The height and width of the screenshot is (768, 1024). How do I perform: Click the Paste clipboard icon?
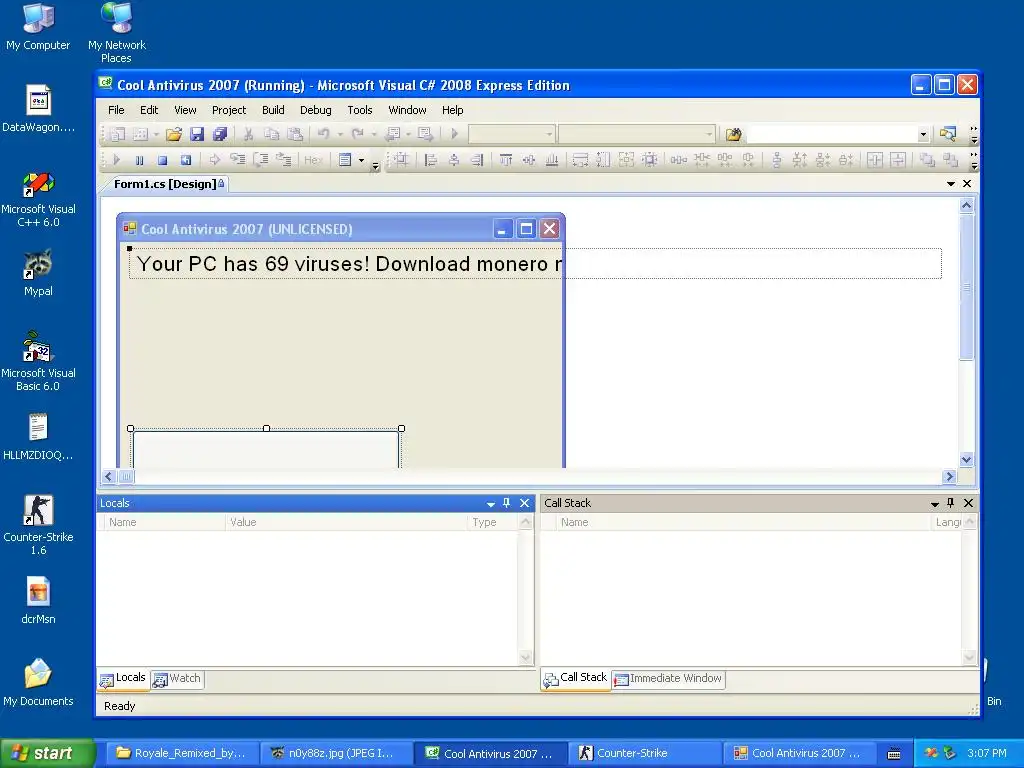[x=295, y=135]
